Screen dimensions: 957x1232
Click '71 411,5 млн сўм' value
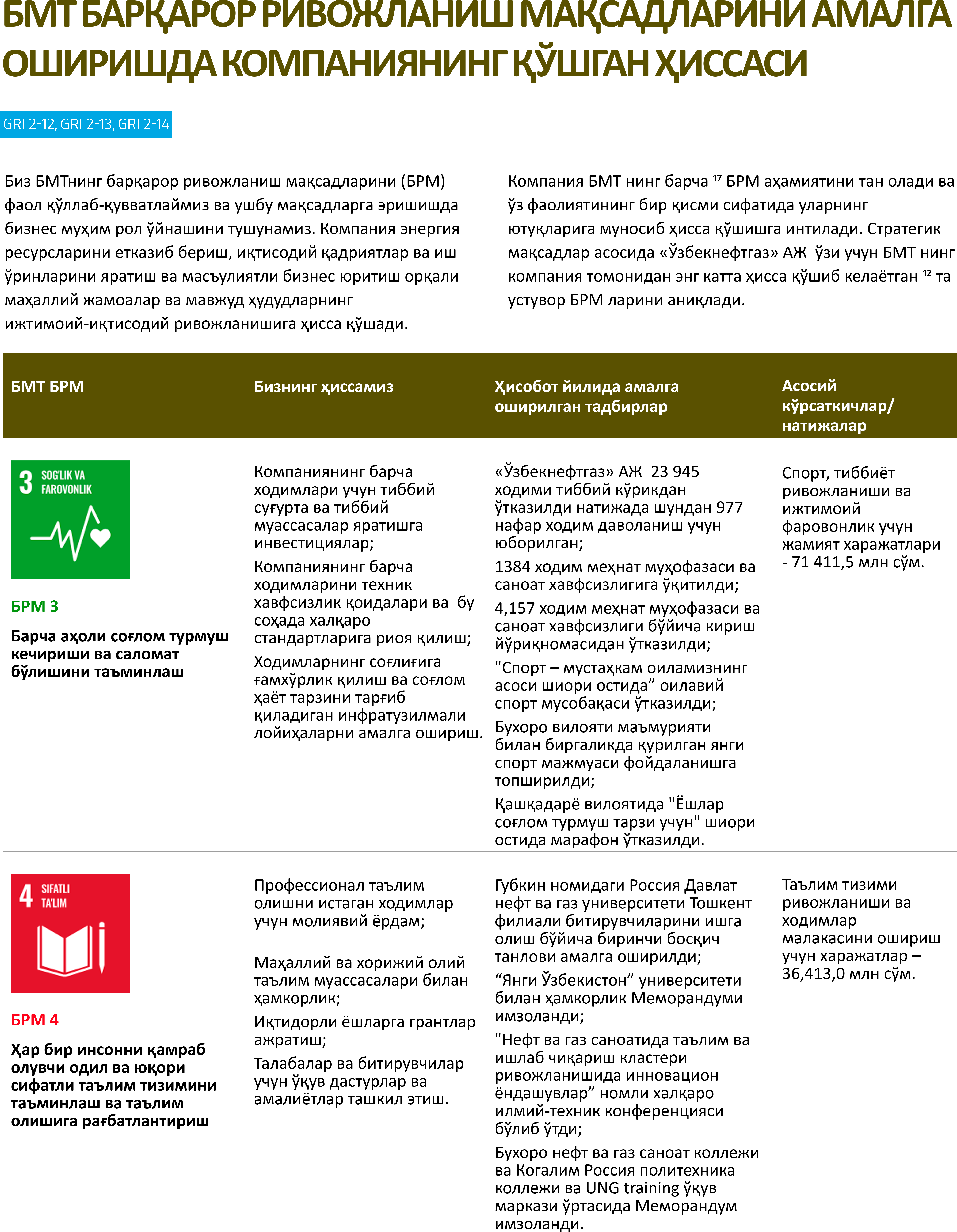pyautogui.click(x=858, y=562)
